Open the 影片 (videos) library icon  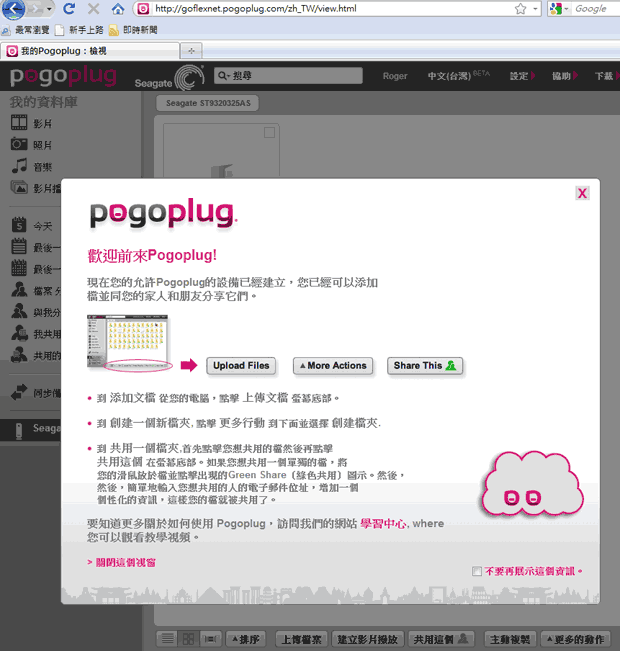pos(20,123)
